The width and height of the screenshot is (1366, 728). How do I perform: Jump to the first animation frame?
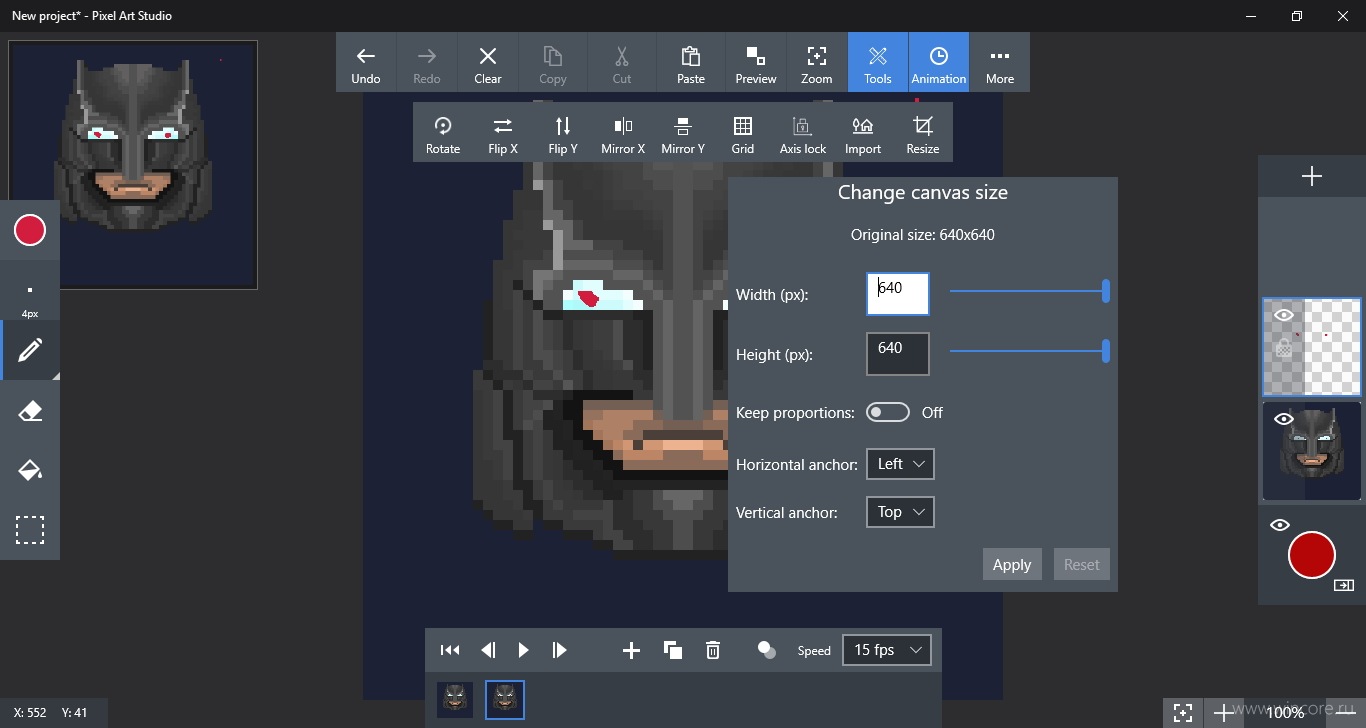(450, 650)
